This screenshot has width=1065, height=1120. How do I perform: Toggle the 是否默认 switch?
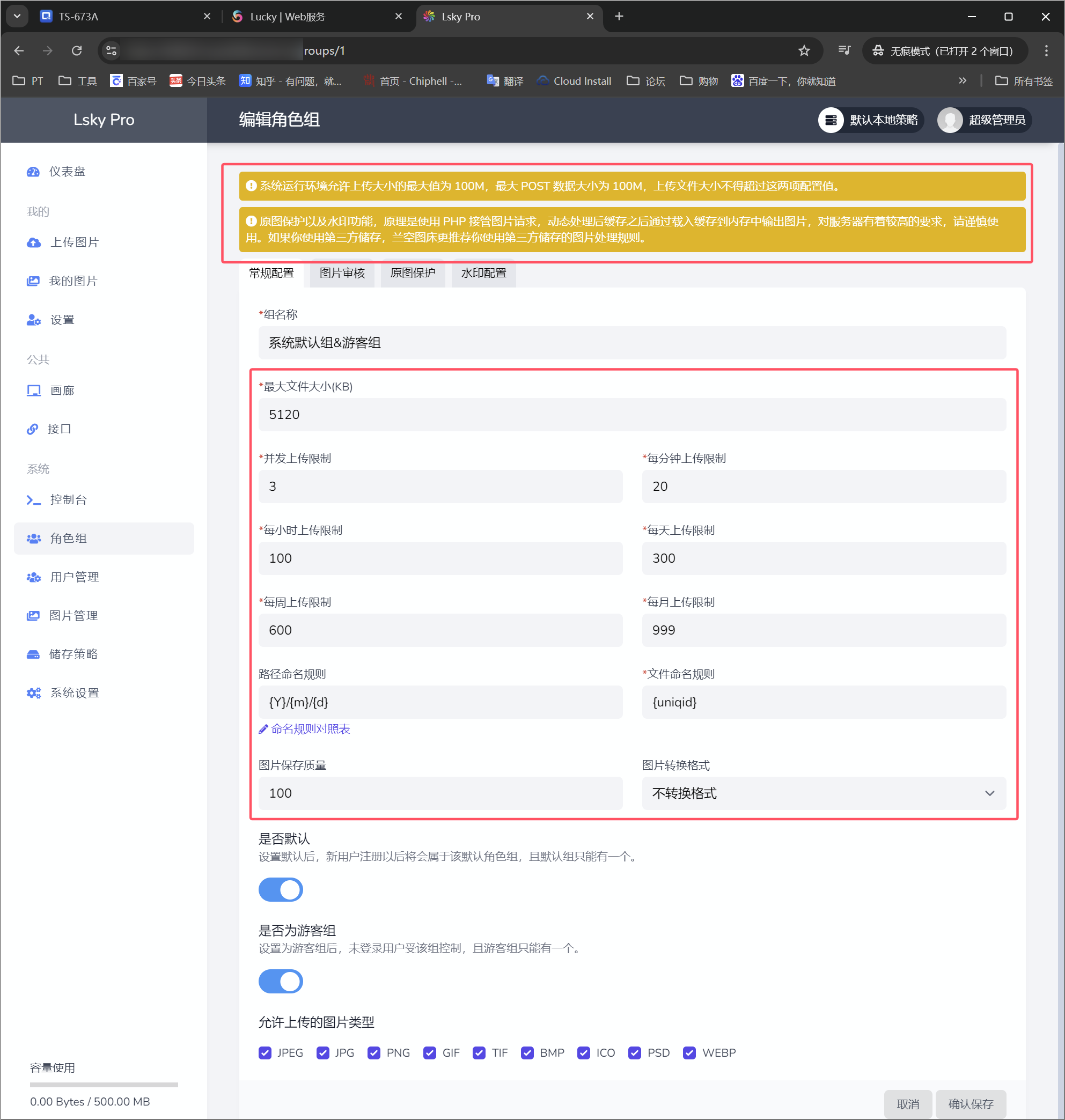coord(281,889)
